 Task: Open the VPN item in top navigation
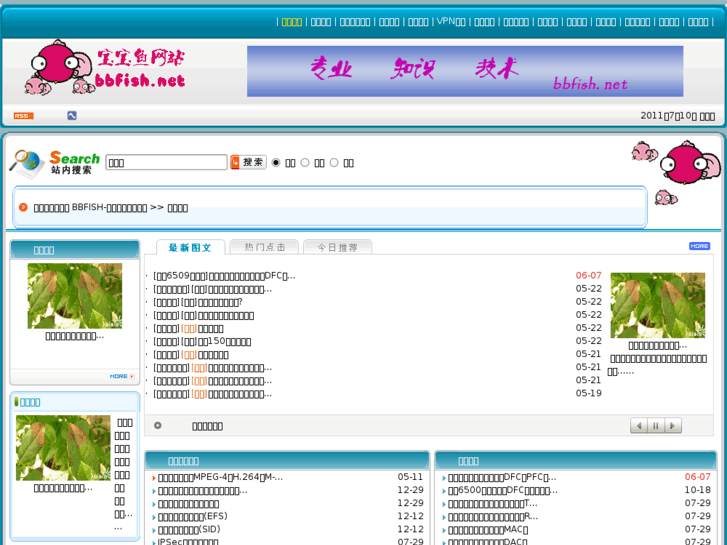coord(451,21)
